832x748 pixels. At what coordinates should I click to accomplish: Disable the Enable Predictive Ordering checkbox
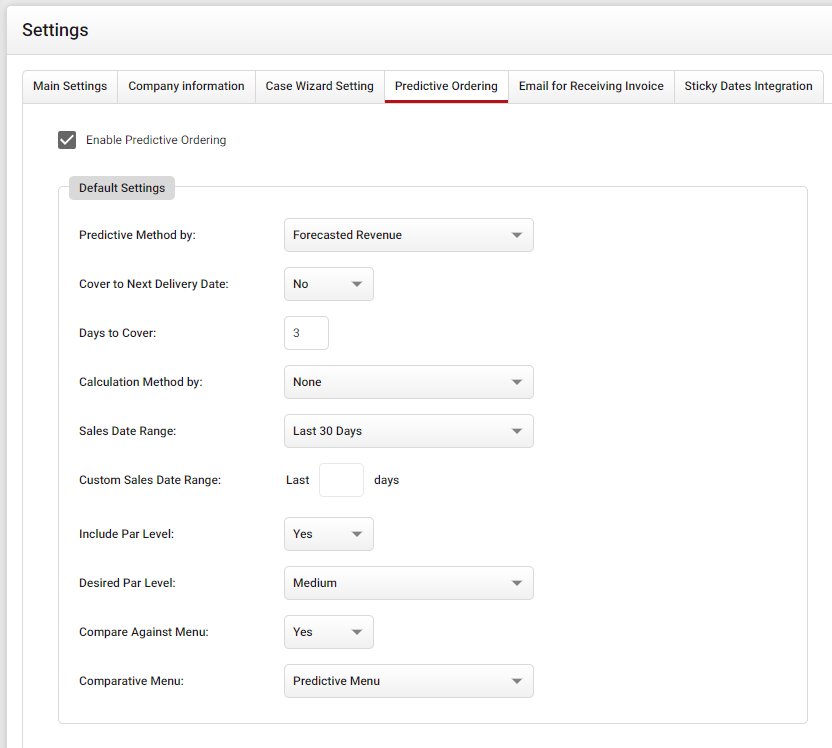66,140
